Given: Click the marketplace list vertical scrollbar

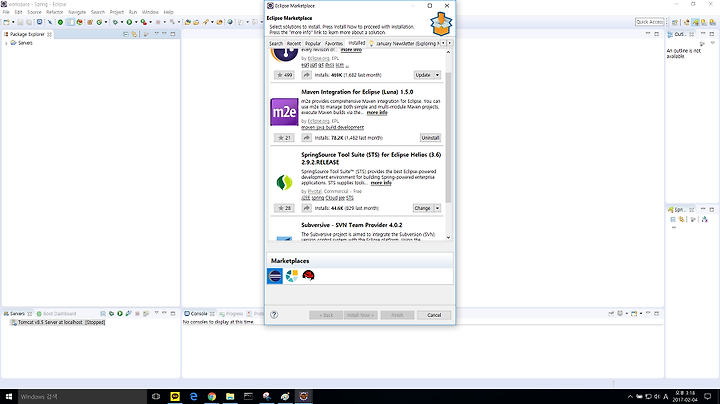Looking at the screenshot, I should (x=448, y=137).
